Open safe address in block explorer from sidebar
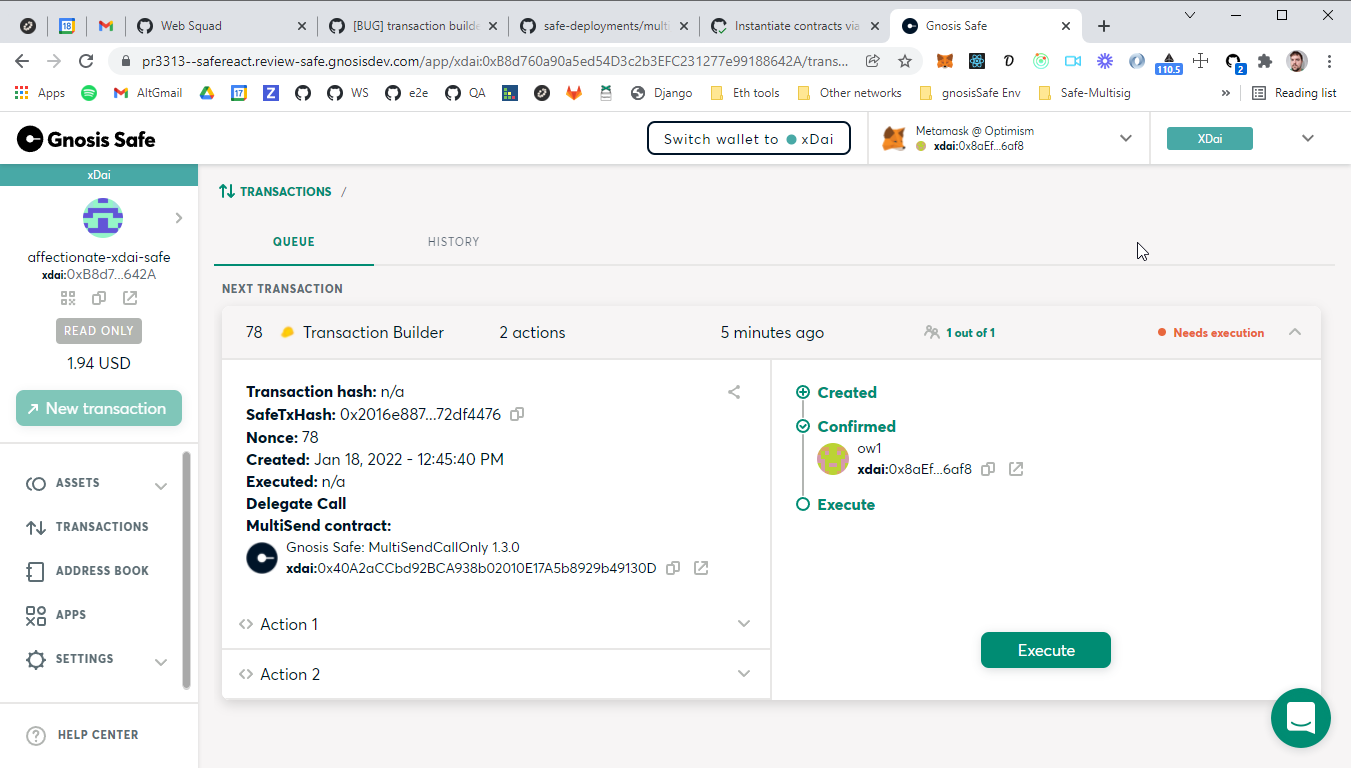Screen dimensions: 1351x768 click(x=130, y=298)
